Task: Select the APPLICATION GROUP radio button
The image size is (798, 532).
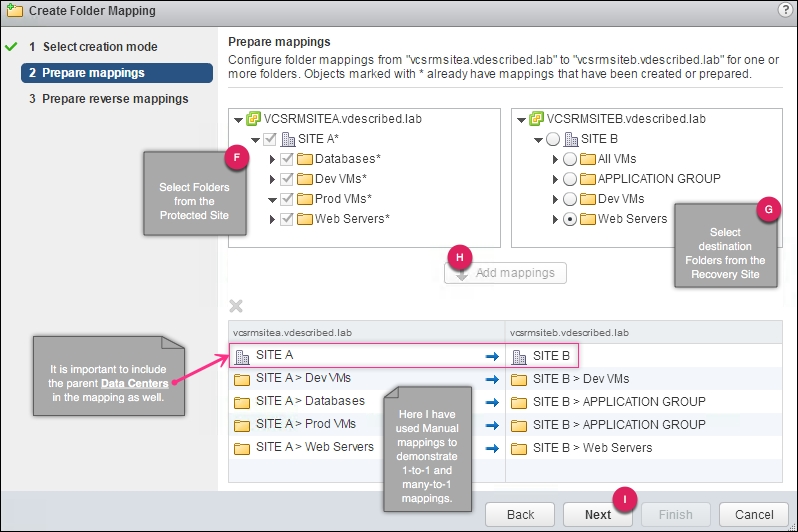Action: (x=570, y=179)
